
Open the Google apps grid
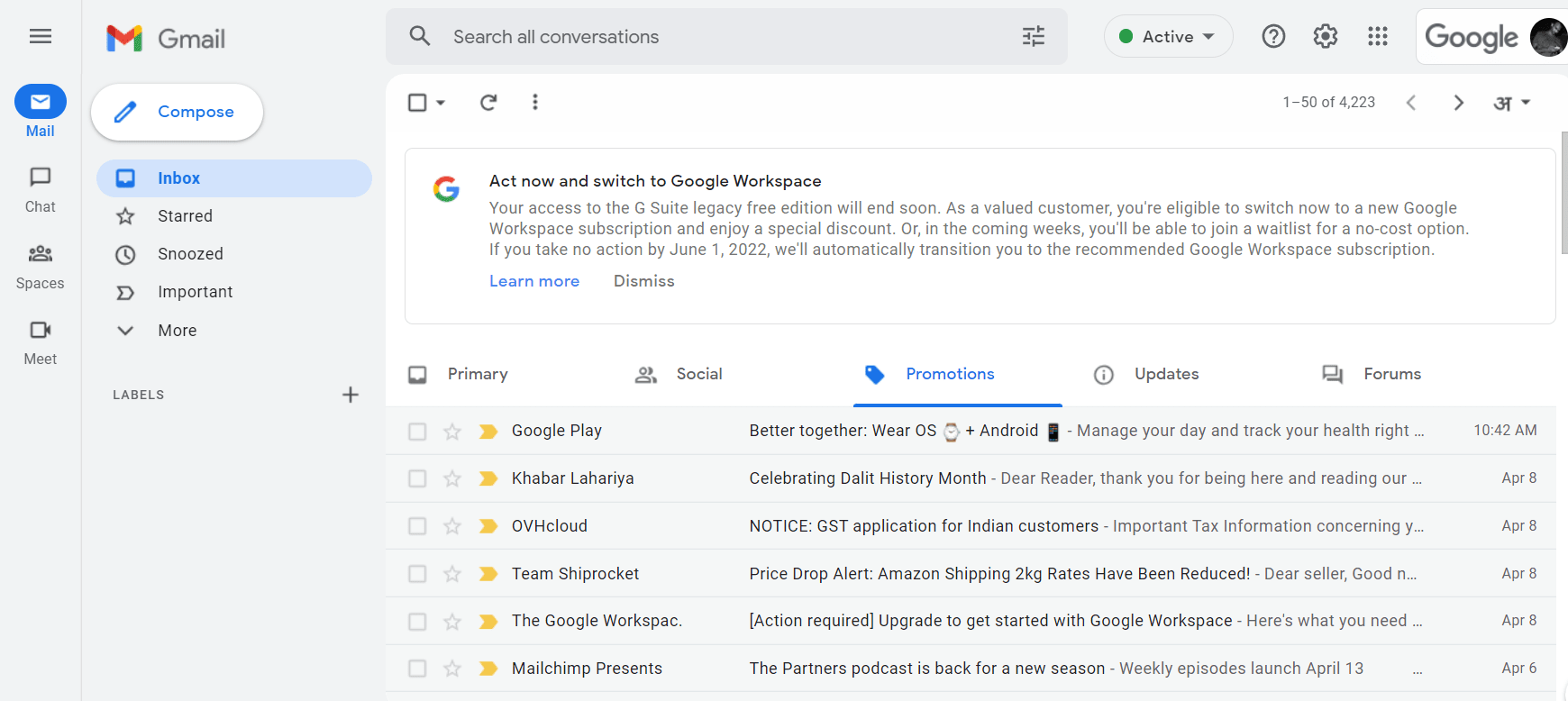(1377, 36)
